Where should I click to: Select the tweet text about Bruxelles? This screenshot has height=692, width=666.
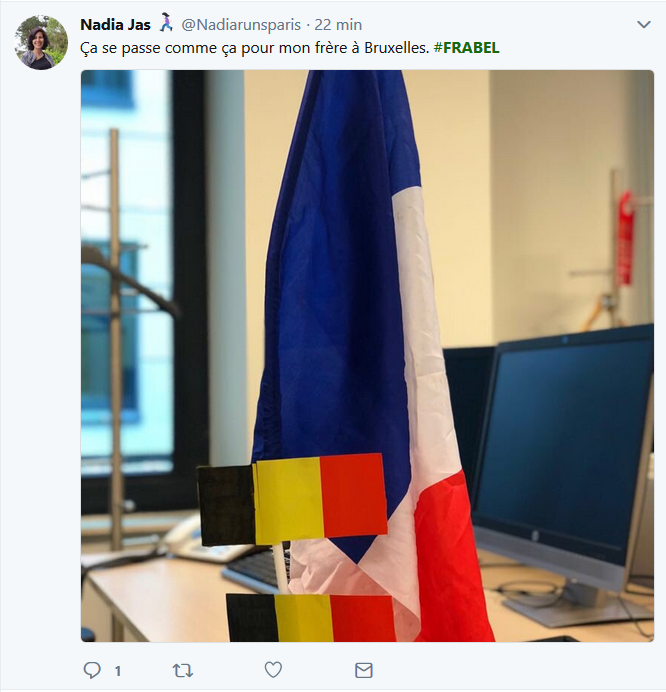point(255,48)
